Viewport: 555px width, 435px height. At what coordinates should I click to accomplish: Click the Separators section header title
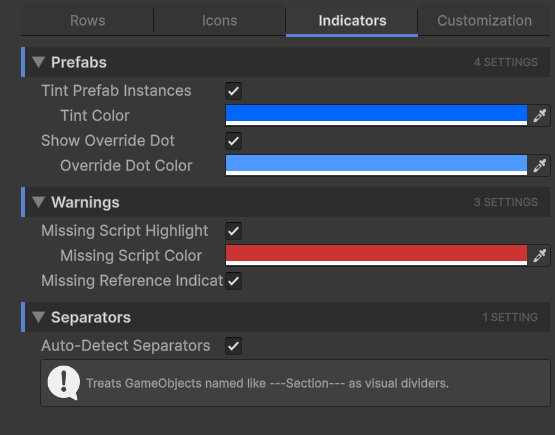click(91, 317)
